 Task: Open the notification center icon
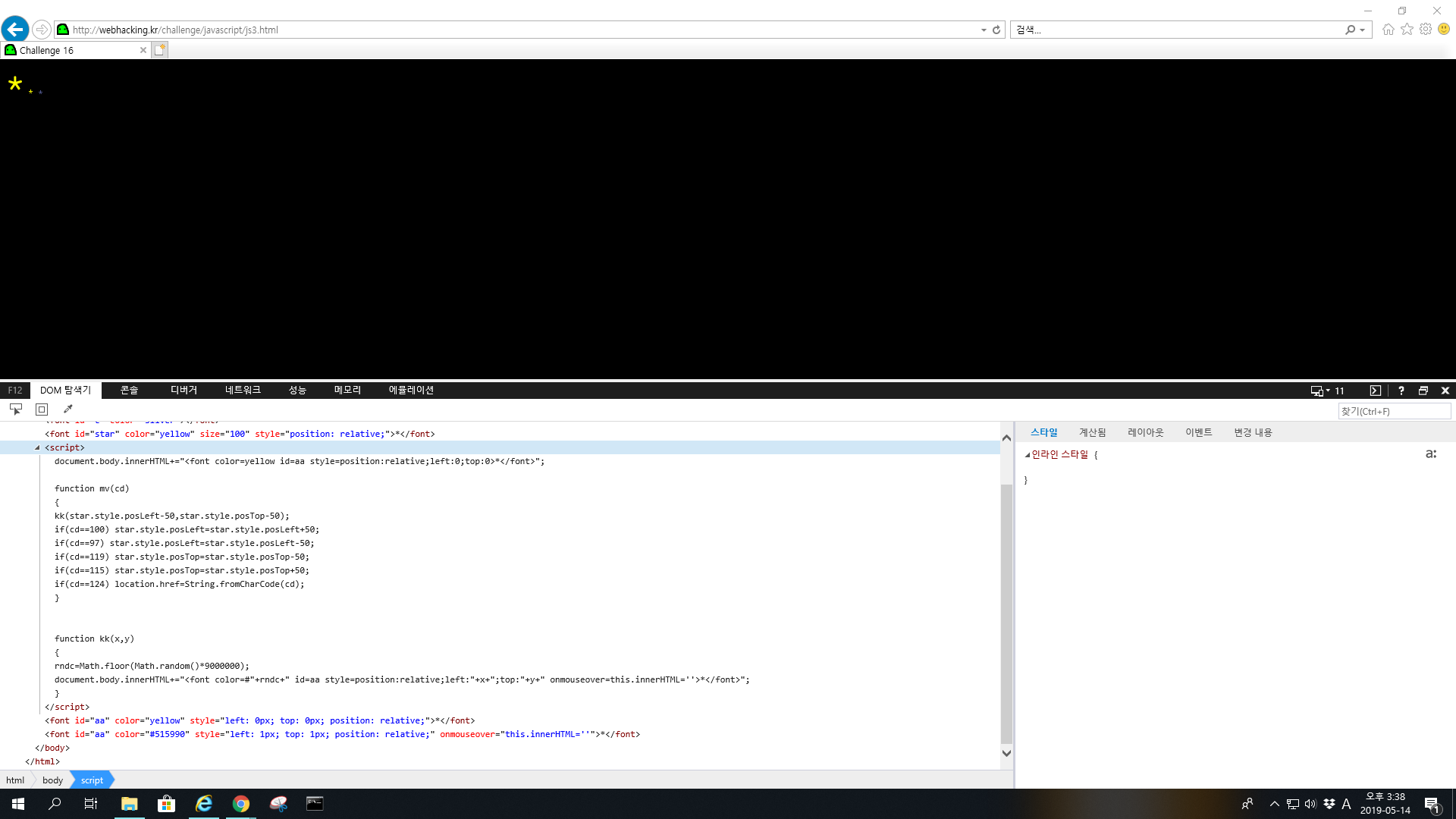point(1432,805)
